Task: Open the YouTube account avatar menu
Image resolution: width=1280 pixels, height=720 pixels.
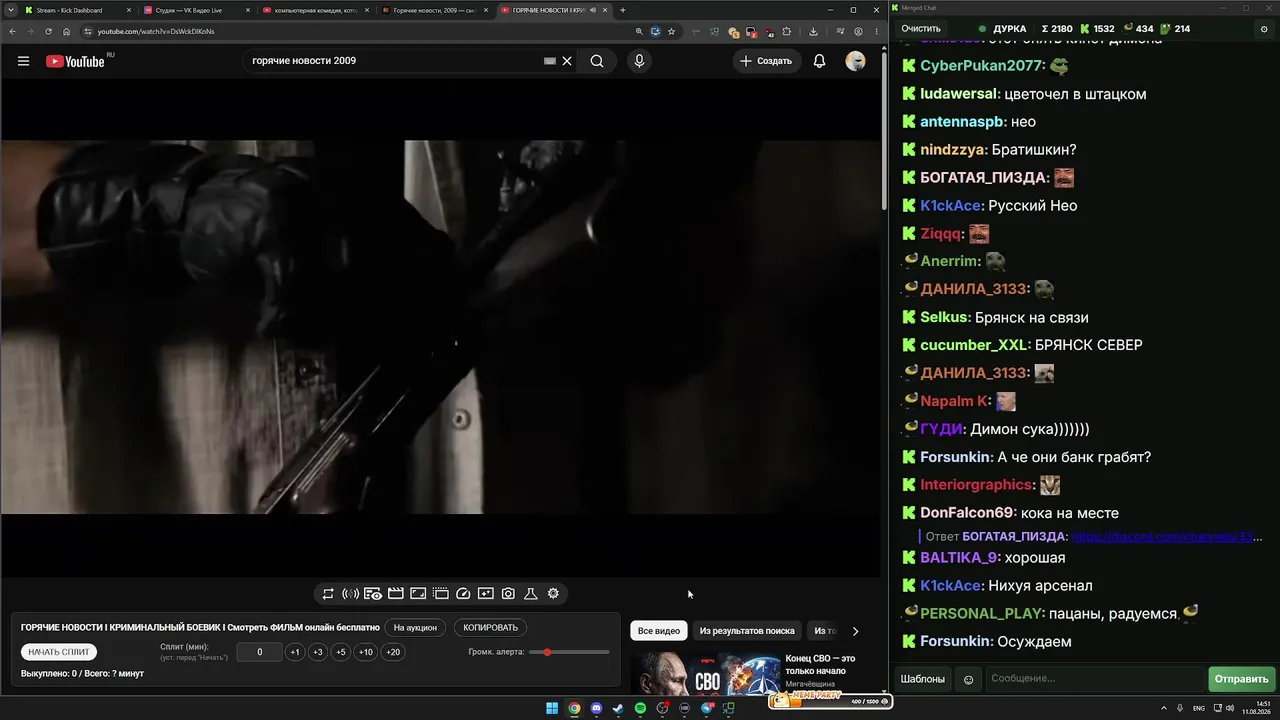Action: pos(855,61)
